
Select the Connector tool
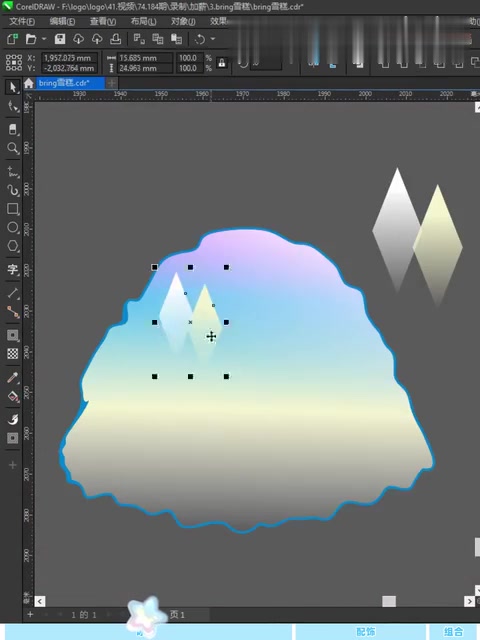pos(12,312)
